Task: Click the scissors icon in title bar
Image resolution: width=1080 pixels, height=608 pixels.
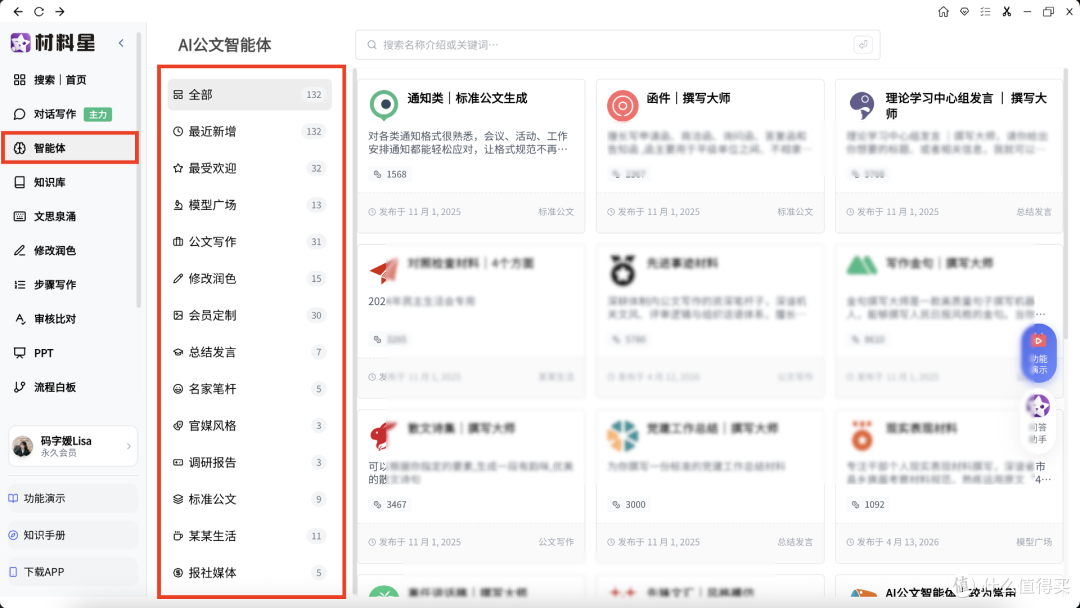Action: click(1006, 12)
